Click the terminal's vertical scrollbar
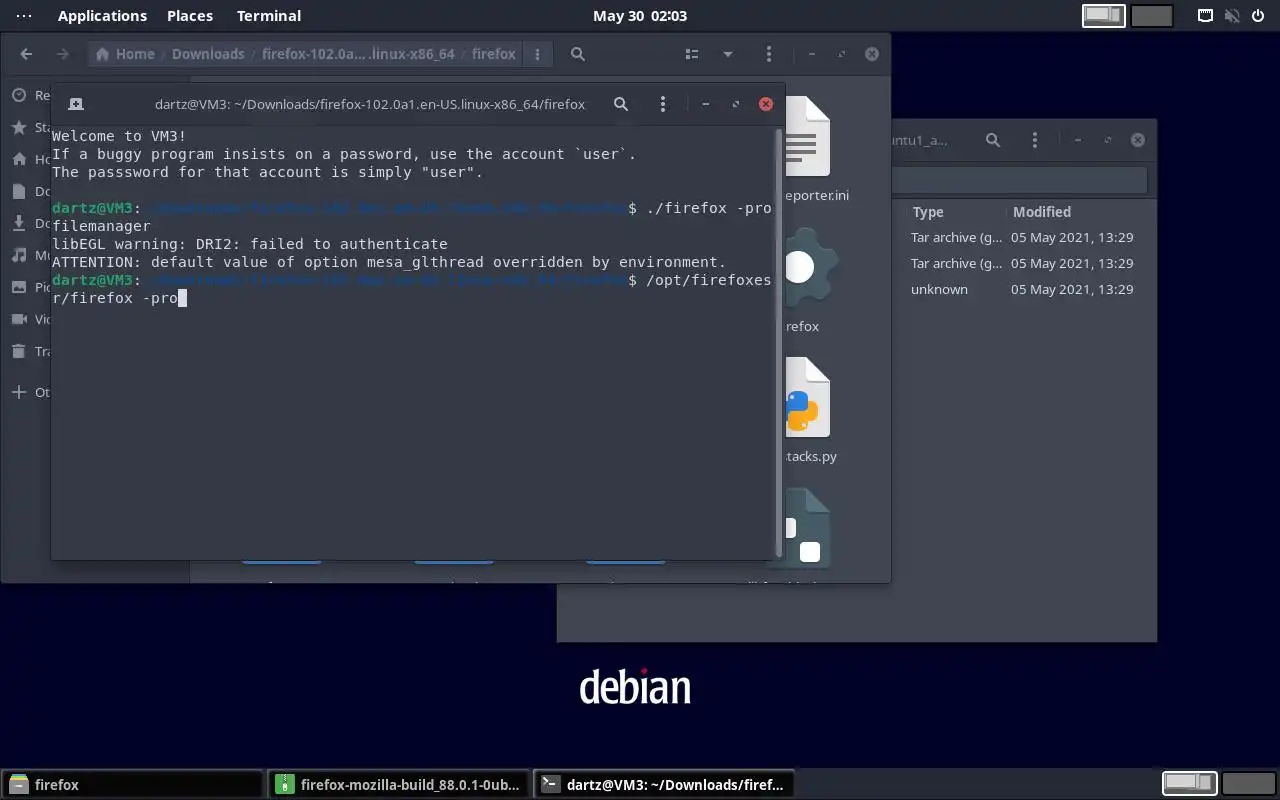1280x800 pixels. click(779, 342)
